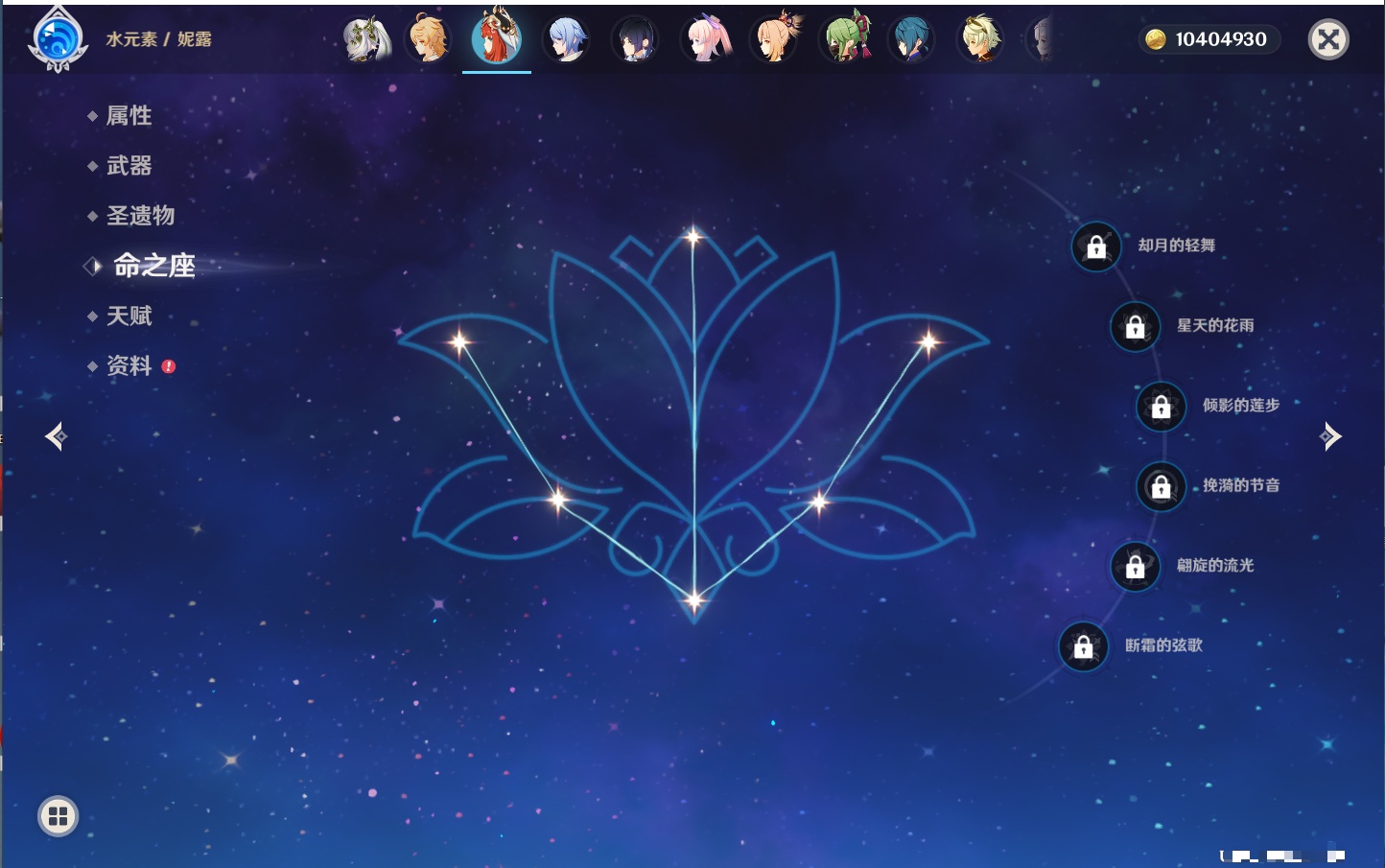Viewport: 1385px width, 868px height.
Task: Open the 圣遗物 artifacts page
Action: tap(140, 216)
